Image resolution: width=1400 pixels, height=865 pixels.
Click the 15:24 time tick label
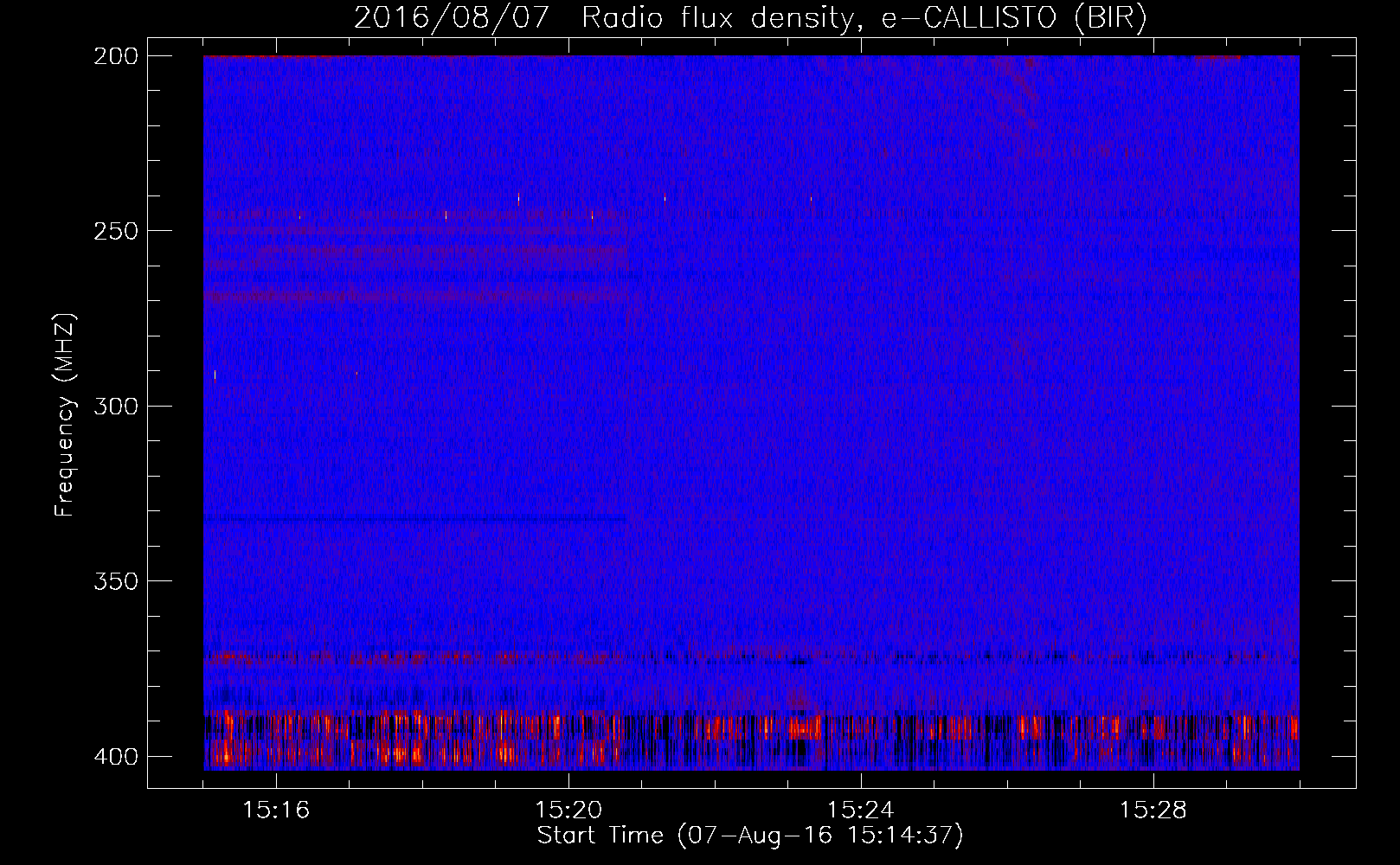coord(861,811)
